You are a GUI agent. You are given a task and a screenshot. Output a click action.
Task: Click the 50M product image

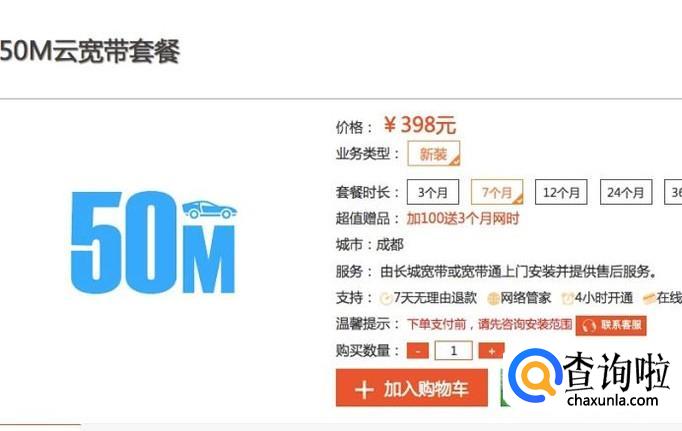(154, 243)
